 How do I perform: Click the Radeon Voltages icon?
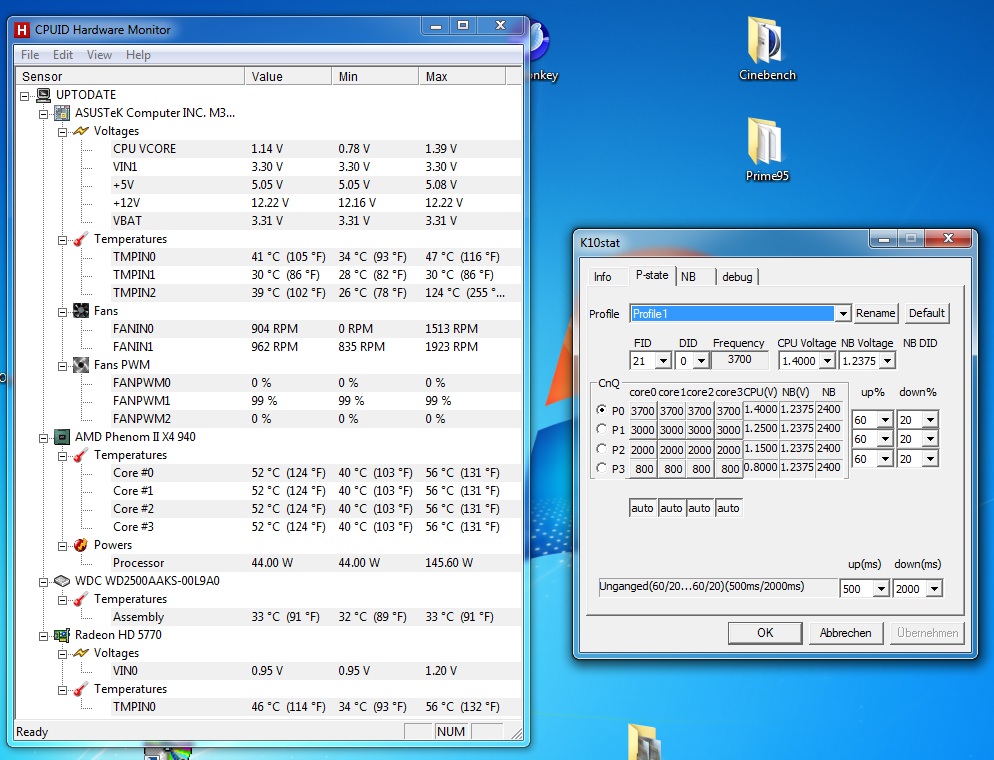81,653
